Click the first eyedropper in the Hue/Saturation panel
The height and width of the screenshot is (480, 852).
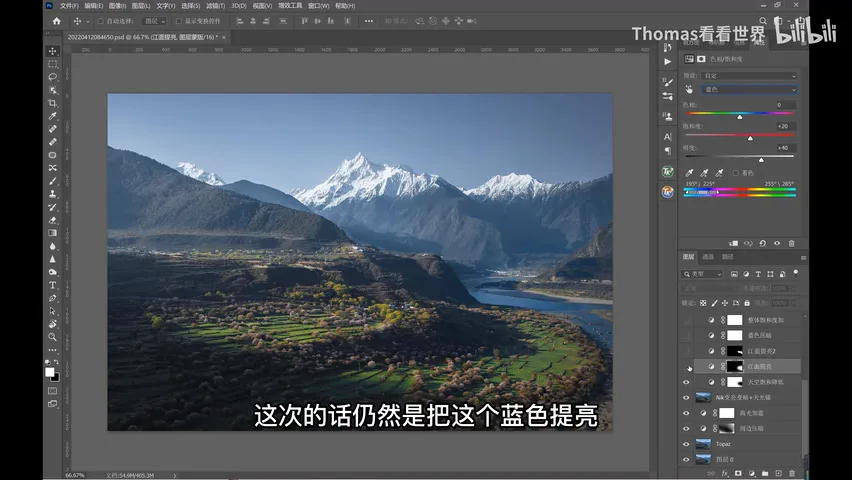point(689,173)
